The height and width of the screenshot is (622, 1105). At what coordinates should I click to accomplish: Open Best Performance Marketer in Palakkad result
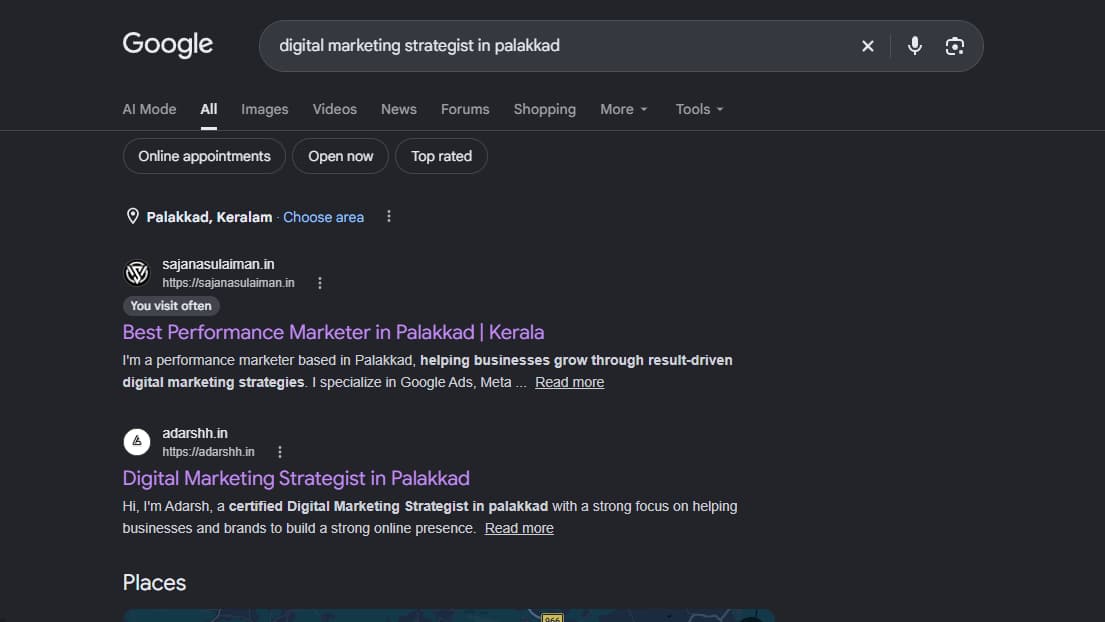(333, 332)
